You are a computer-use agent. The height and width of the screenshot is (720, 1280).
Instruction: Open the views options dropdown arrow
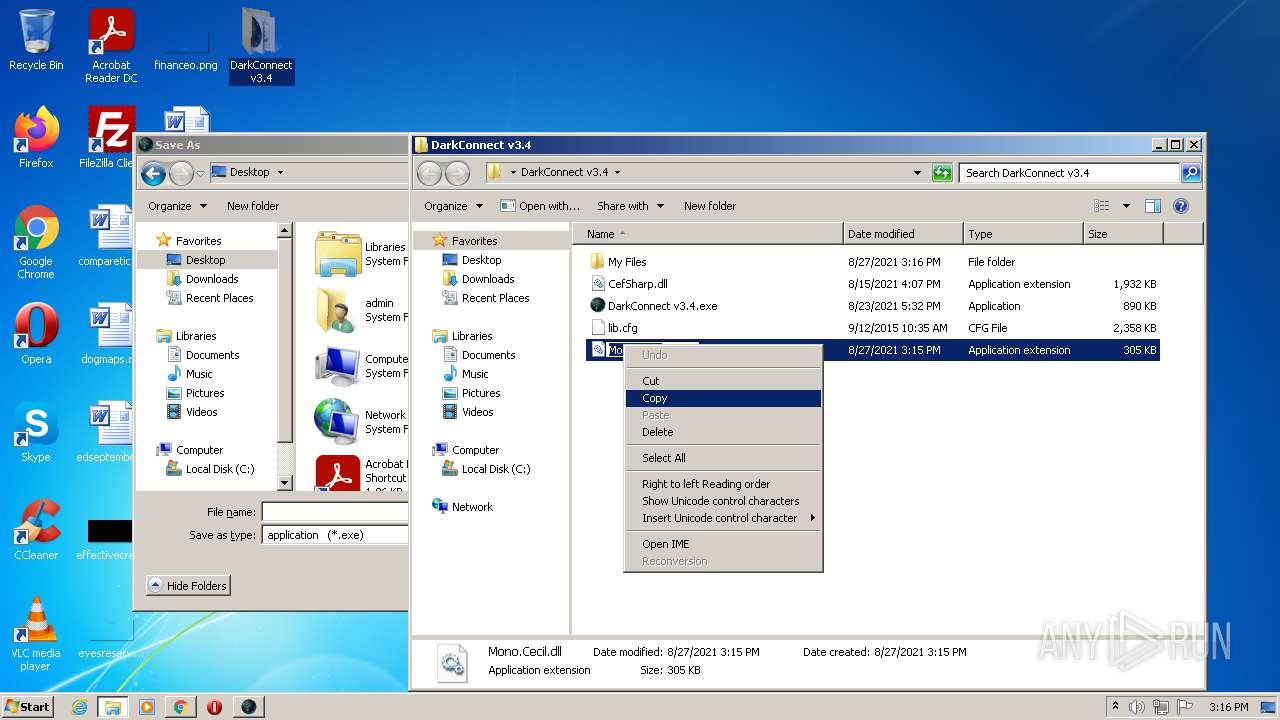coord(1126,206)
